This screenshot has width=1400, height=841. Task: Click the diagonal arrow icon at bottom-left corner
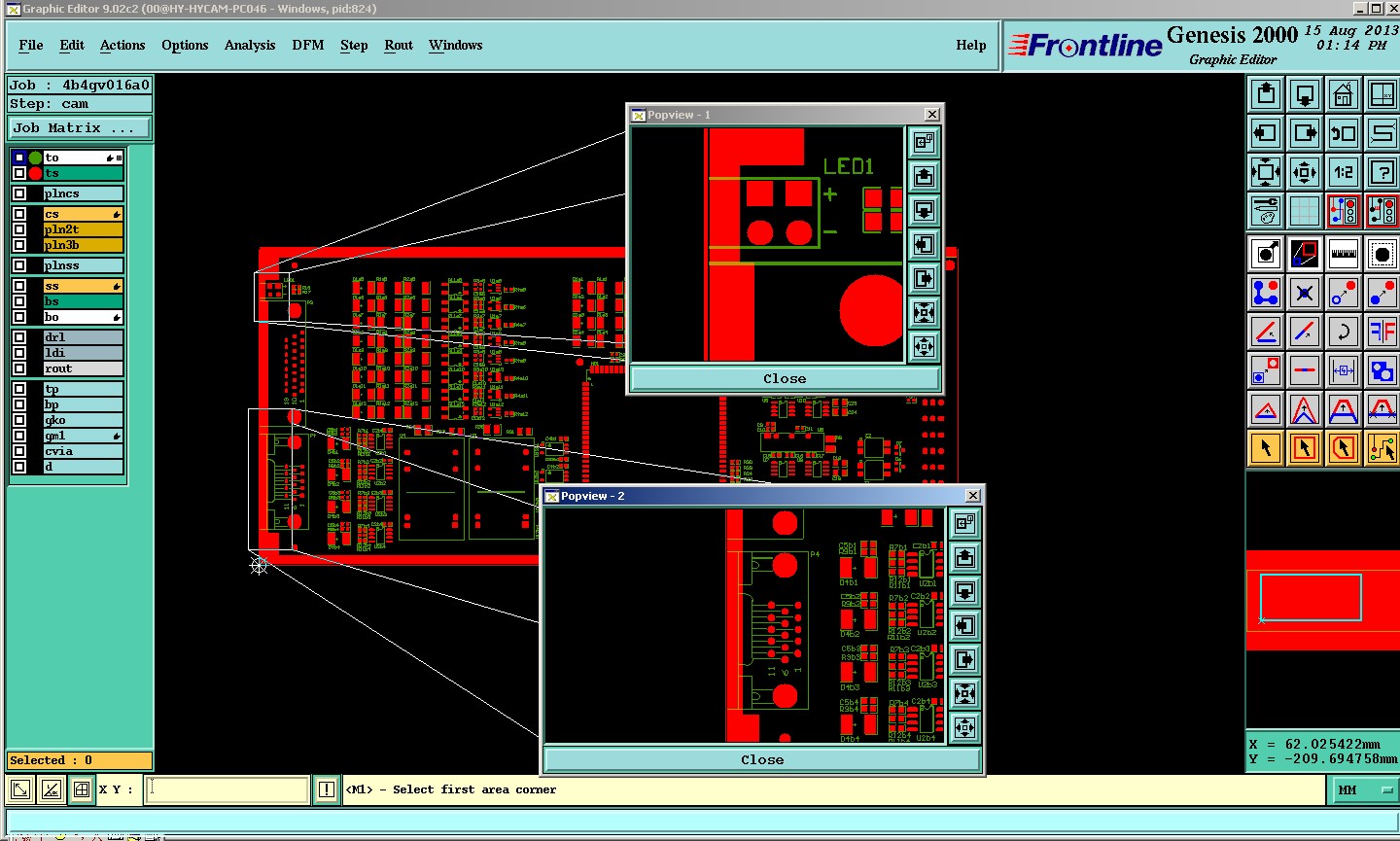tap(20, 789)
